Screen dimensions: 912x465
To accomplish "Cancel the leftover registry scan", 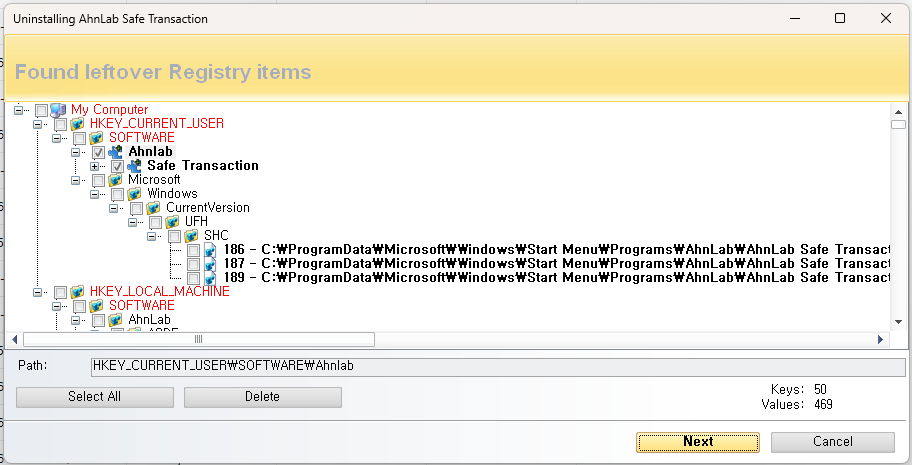I will click(832, 442).
